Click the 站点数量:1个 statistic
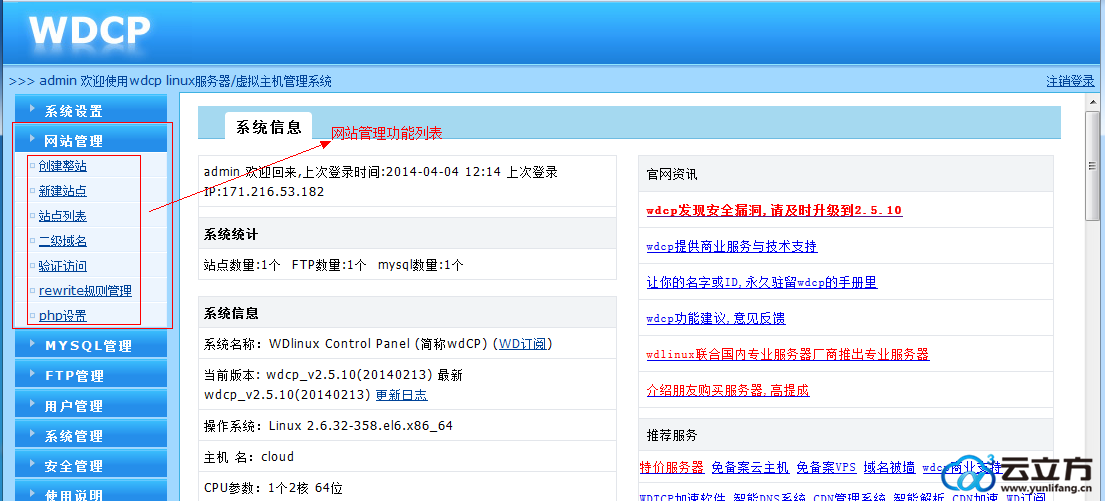This screenshot has width=1105, height=501. [x=242, y=266]
